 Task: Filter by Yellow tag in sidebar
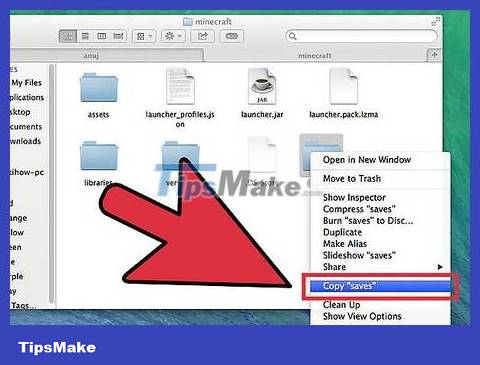[17, 233]
